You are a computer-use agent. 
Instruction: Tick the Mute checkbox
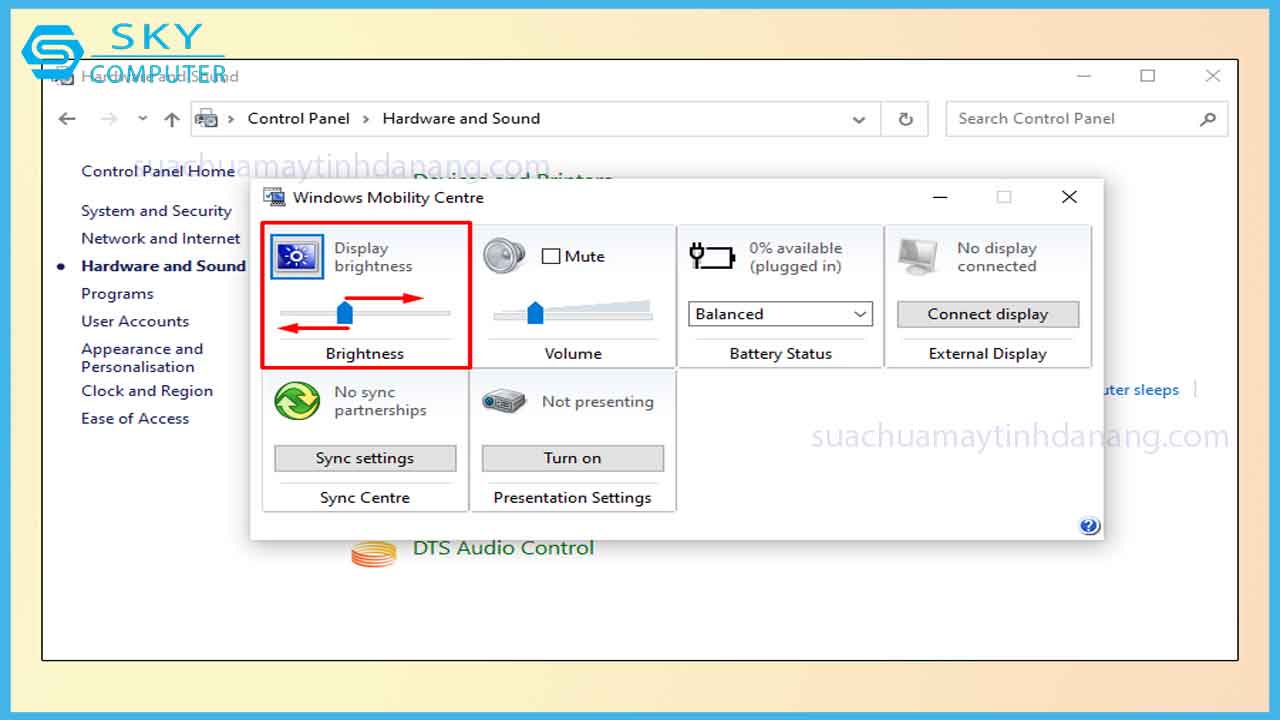pos(550,256)
